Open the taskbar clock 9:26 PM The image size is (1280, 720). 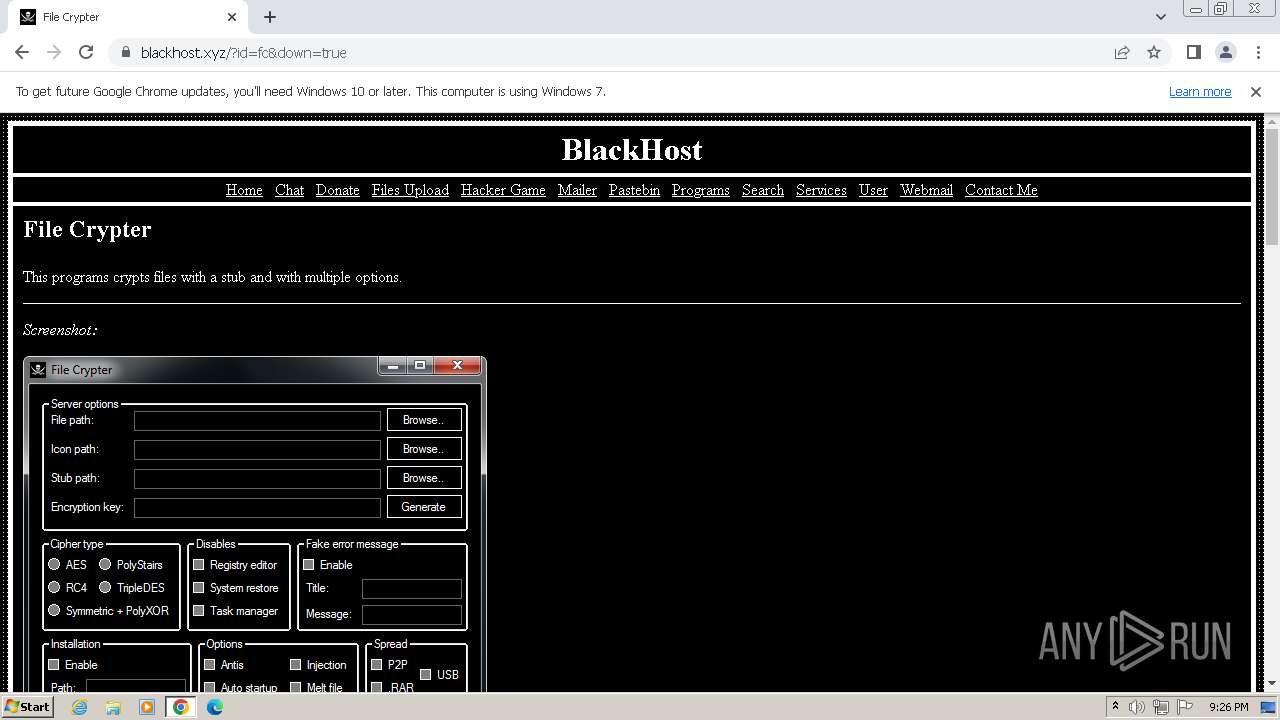(1228, 707)
